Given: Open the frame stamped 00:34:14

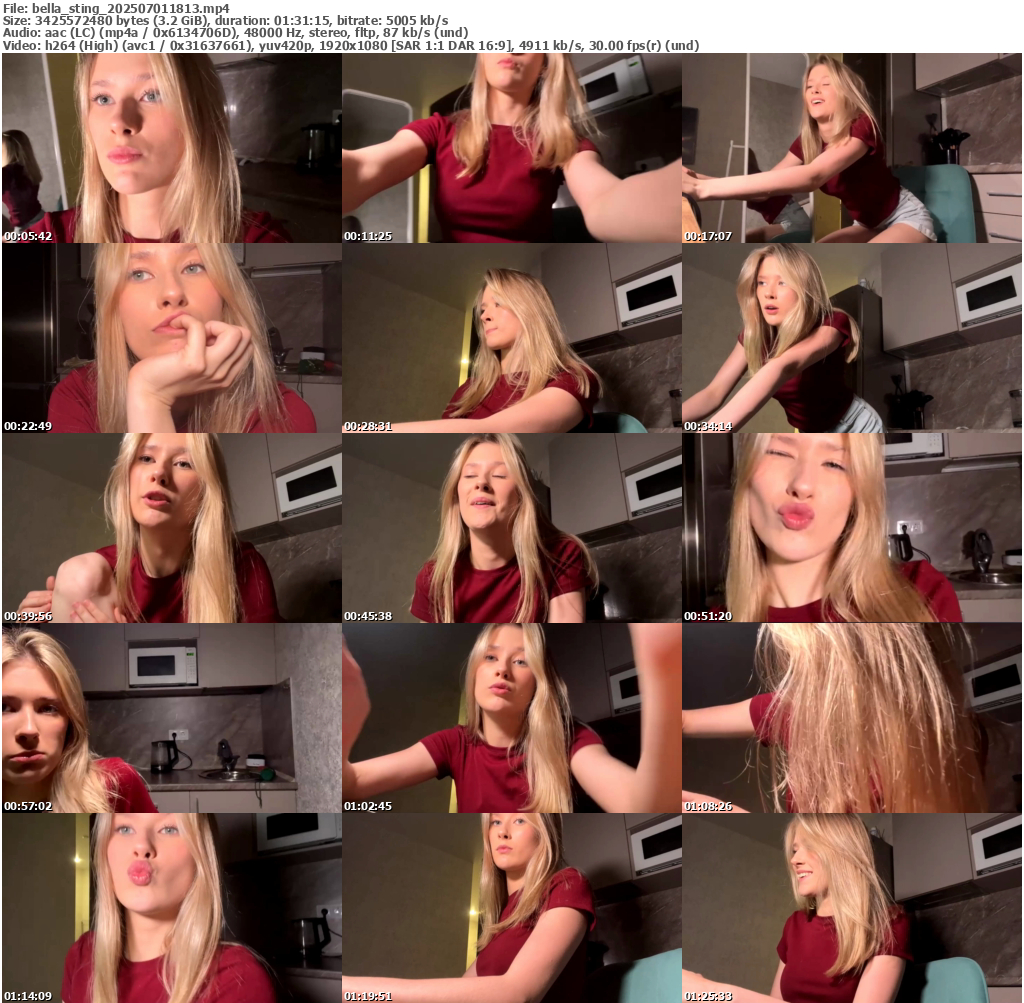Looking at the screenshot, I should click(x=852, y=338).
